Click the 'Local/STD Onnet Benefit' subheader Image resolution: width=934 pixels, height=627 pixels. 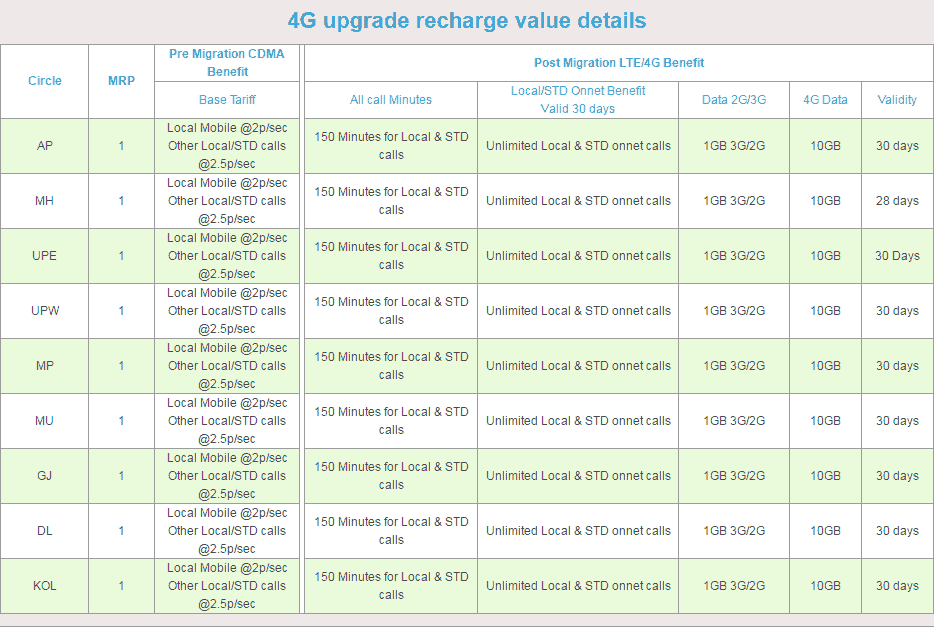click(578, 100)
